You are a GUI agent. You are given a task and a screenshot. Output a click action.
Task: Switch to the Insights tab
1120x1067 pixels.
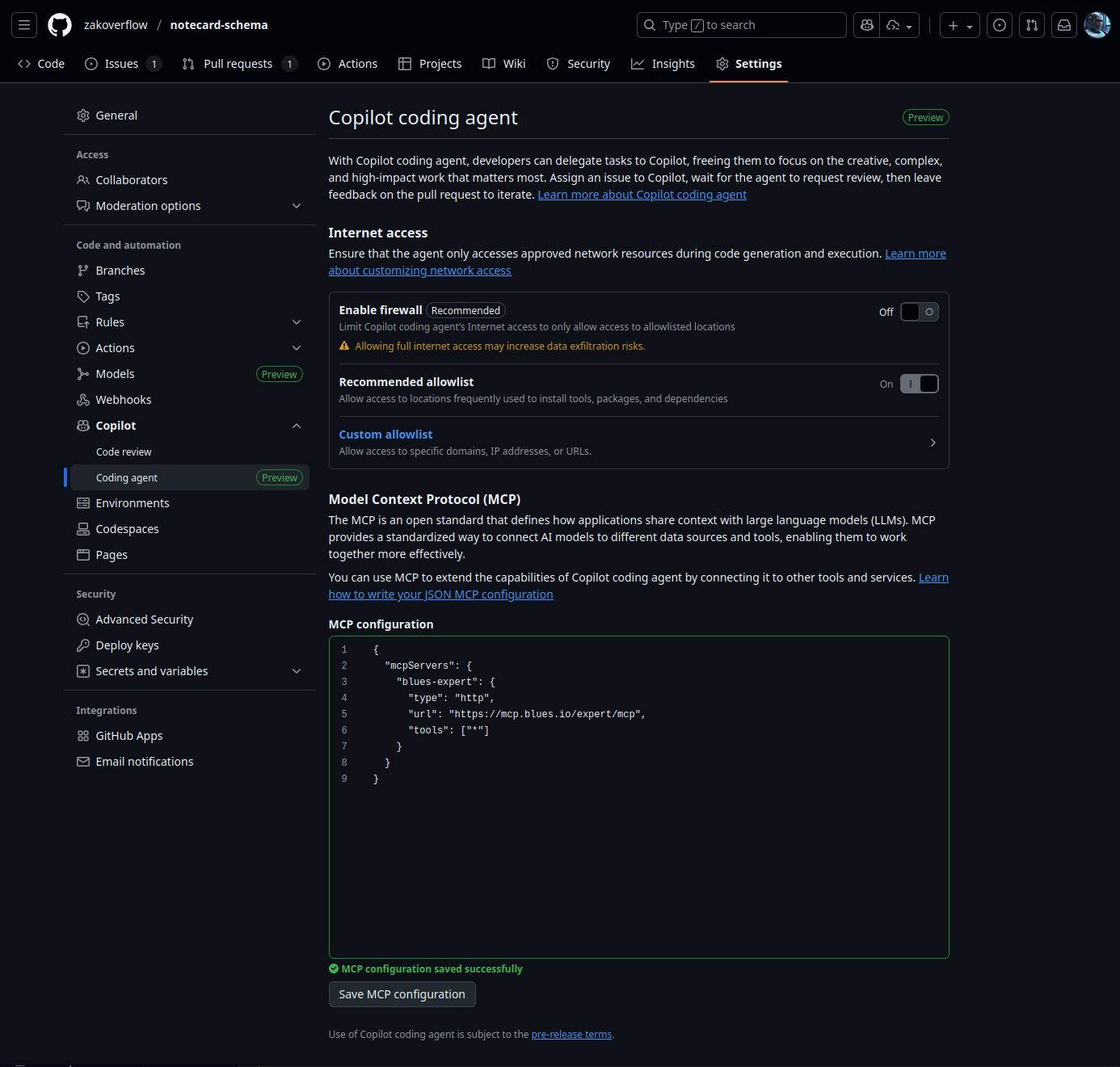click(663, 64)
